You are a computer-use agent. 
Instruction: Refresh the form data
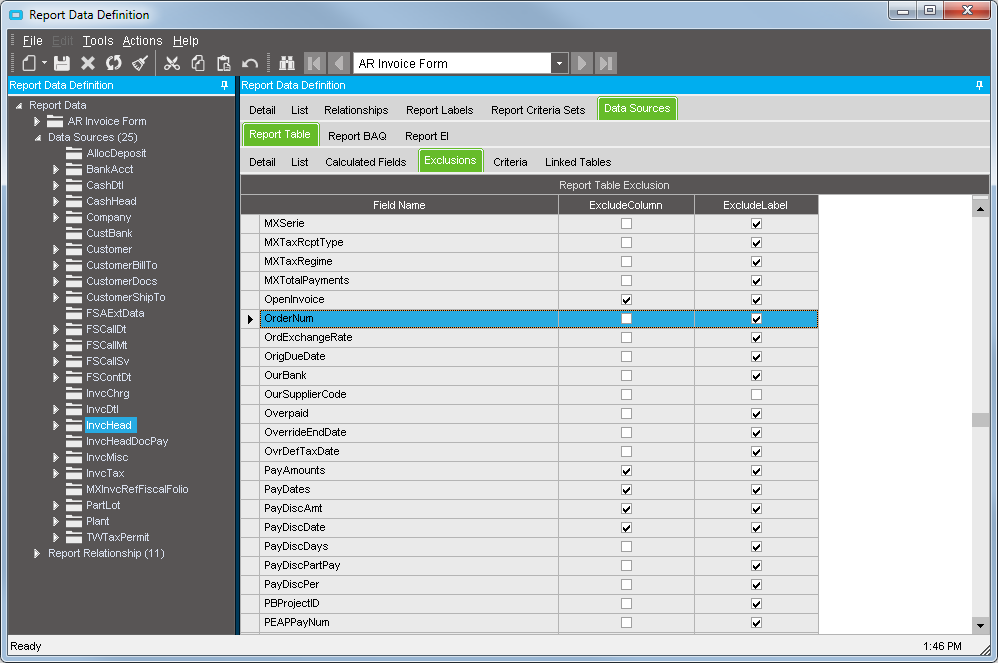[114, 63]
